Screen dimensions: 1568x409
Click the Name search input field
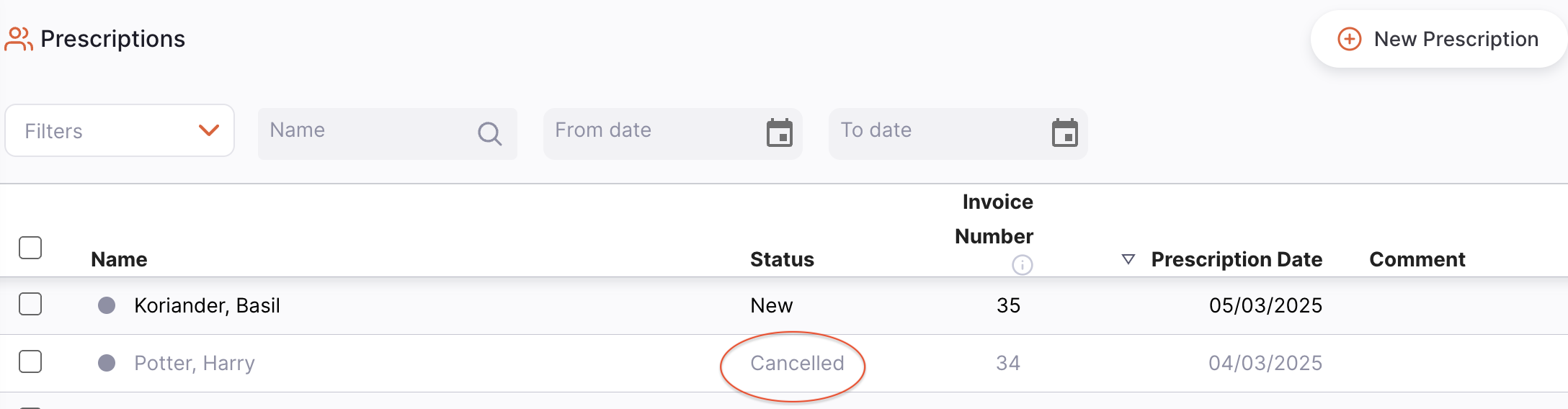point(367,131)
